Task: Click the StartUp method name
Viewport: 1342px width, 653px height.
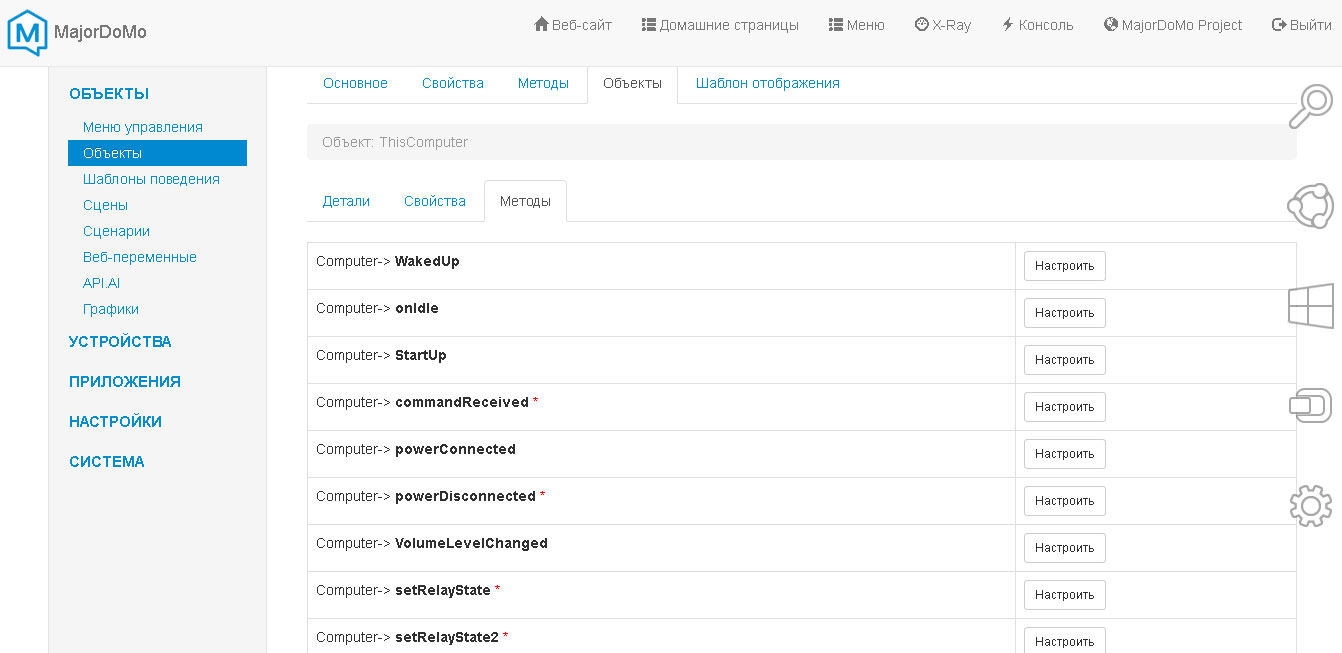Action: 421,355
